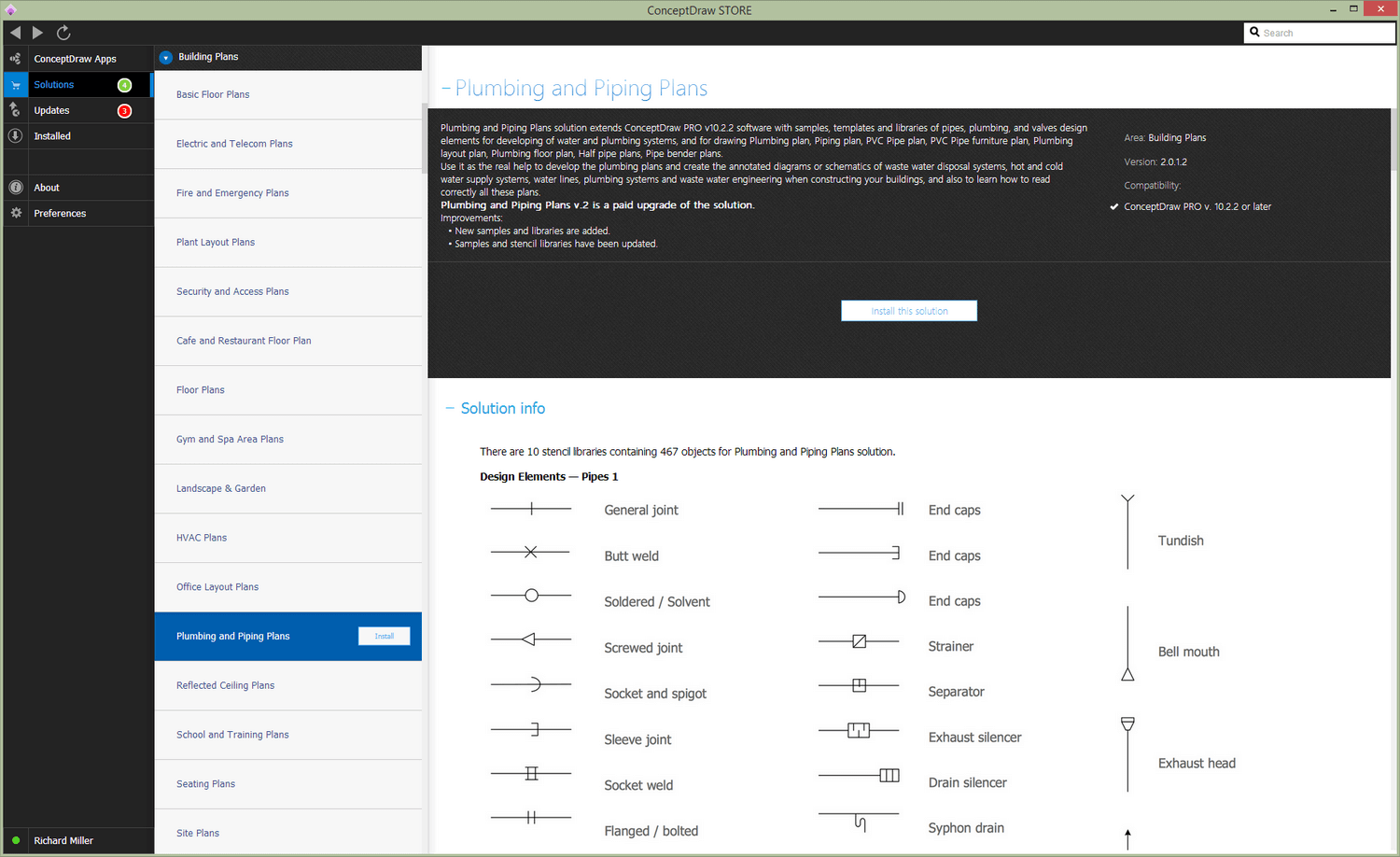This screenshot has height=857, width=1400.
Task: Select Landscape & Garden solution
Action: tap(288, 488)
